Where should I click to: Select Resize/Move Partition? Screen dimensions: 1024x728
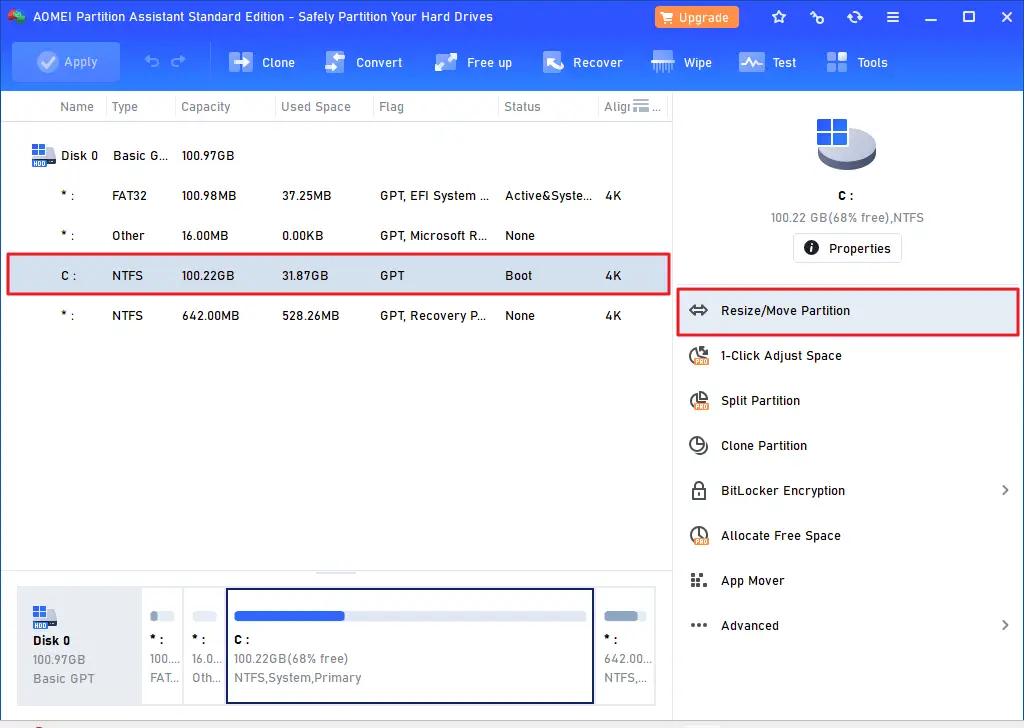848,311
